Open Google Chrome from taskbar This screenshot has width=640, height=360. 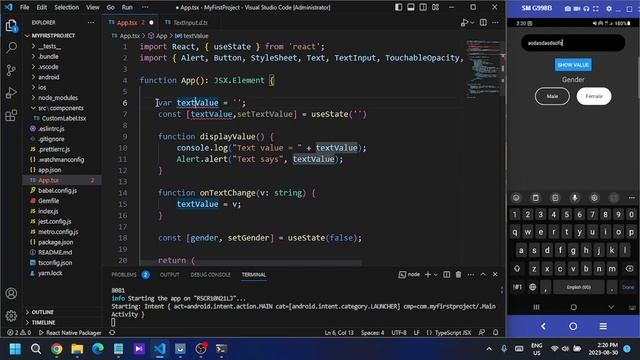coord(57,349)
